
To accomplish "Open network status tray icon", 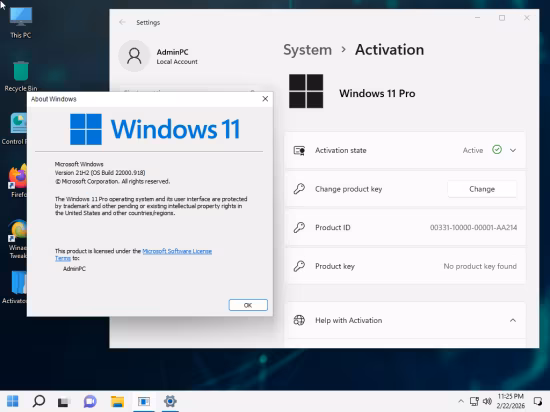I will tap(474, 401).
